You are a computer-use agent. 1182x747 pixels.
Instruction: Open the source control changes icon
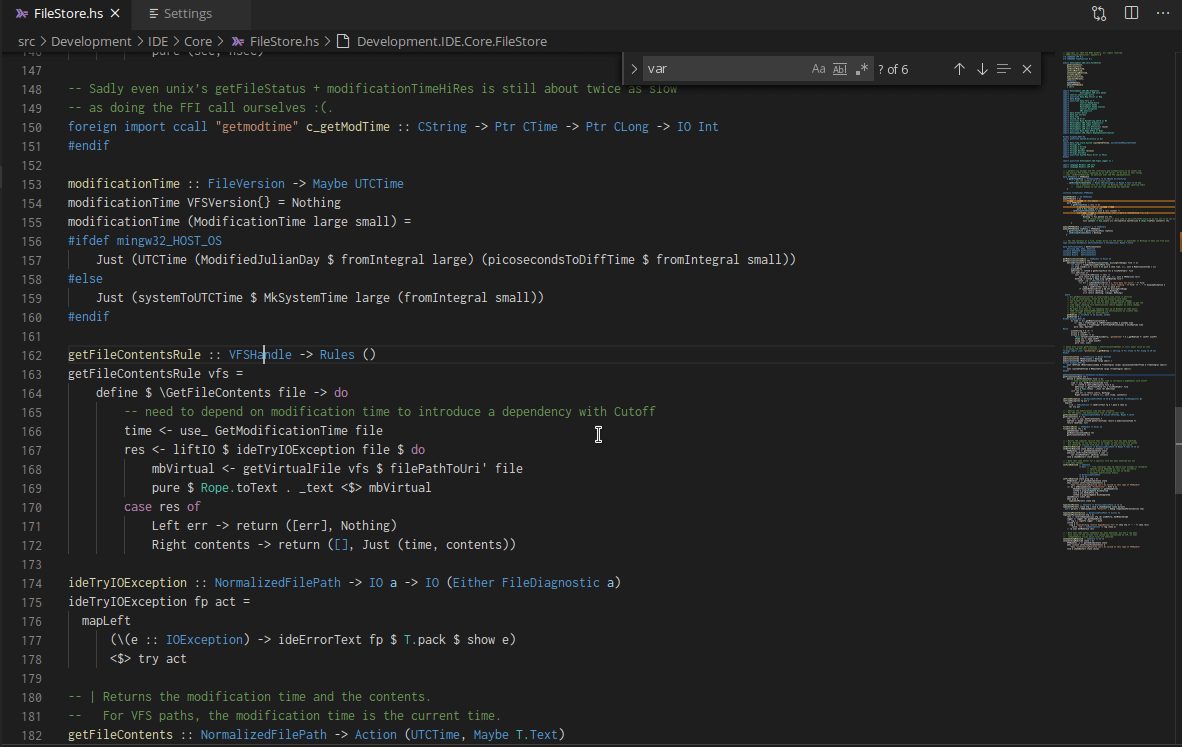click(1099, 13)
